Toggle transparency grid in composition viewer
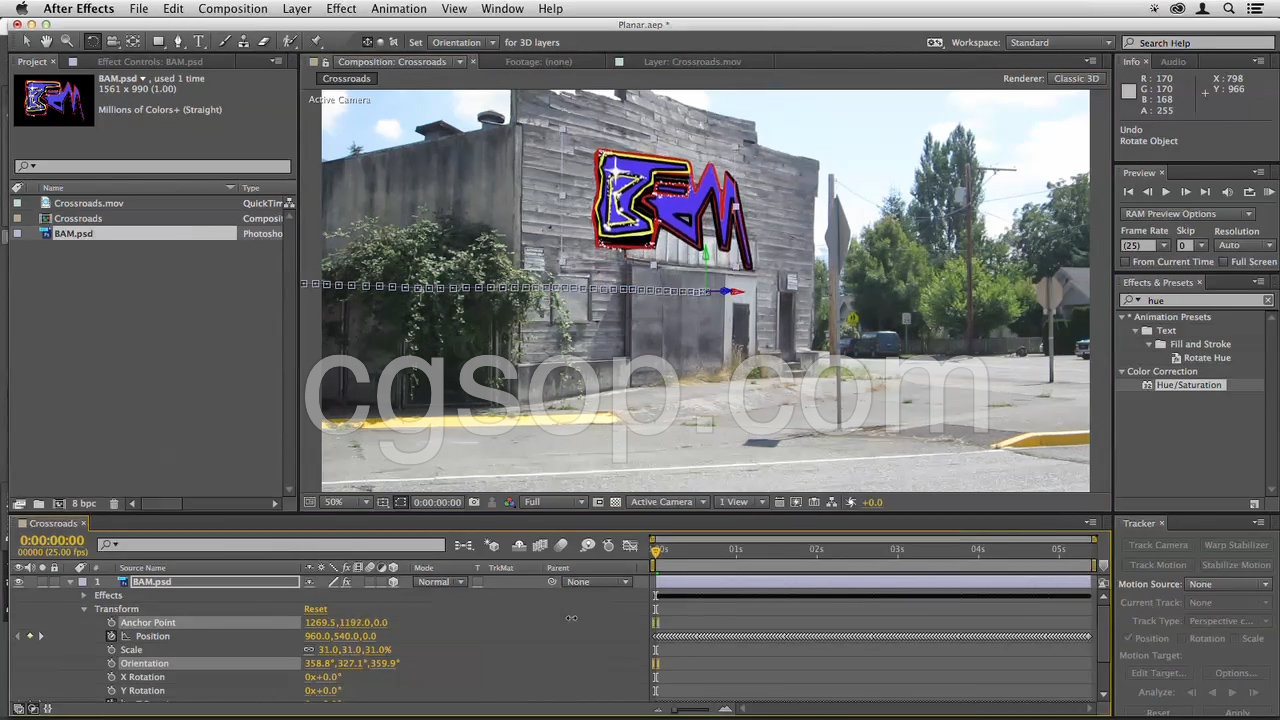This screenshot has height=720, width=1280. click(x=615, y=502)
